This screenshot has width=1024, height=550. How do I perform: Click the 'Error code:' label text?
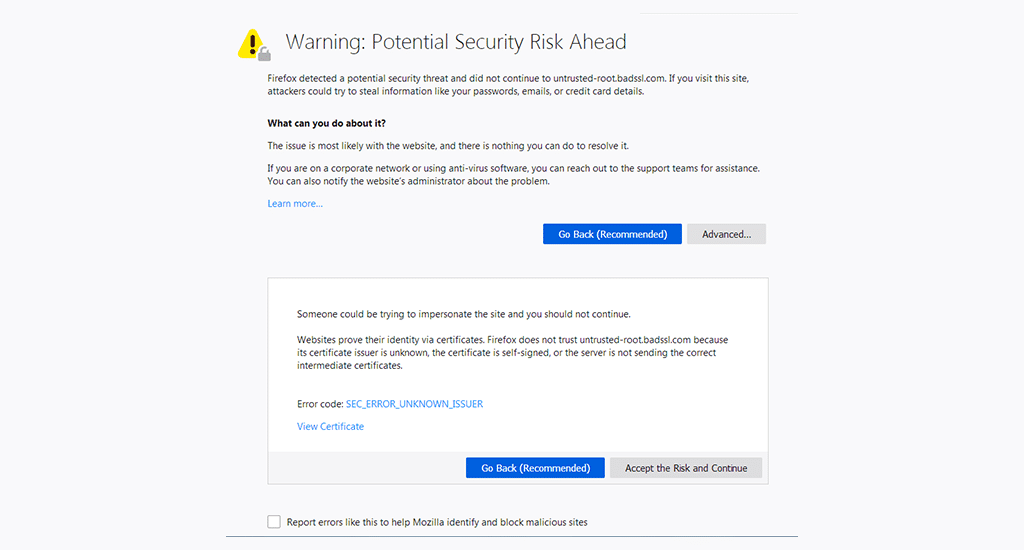click(x=320, y=404)
